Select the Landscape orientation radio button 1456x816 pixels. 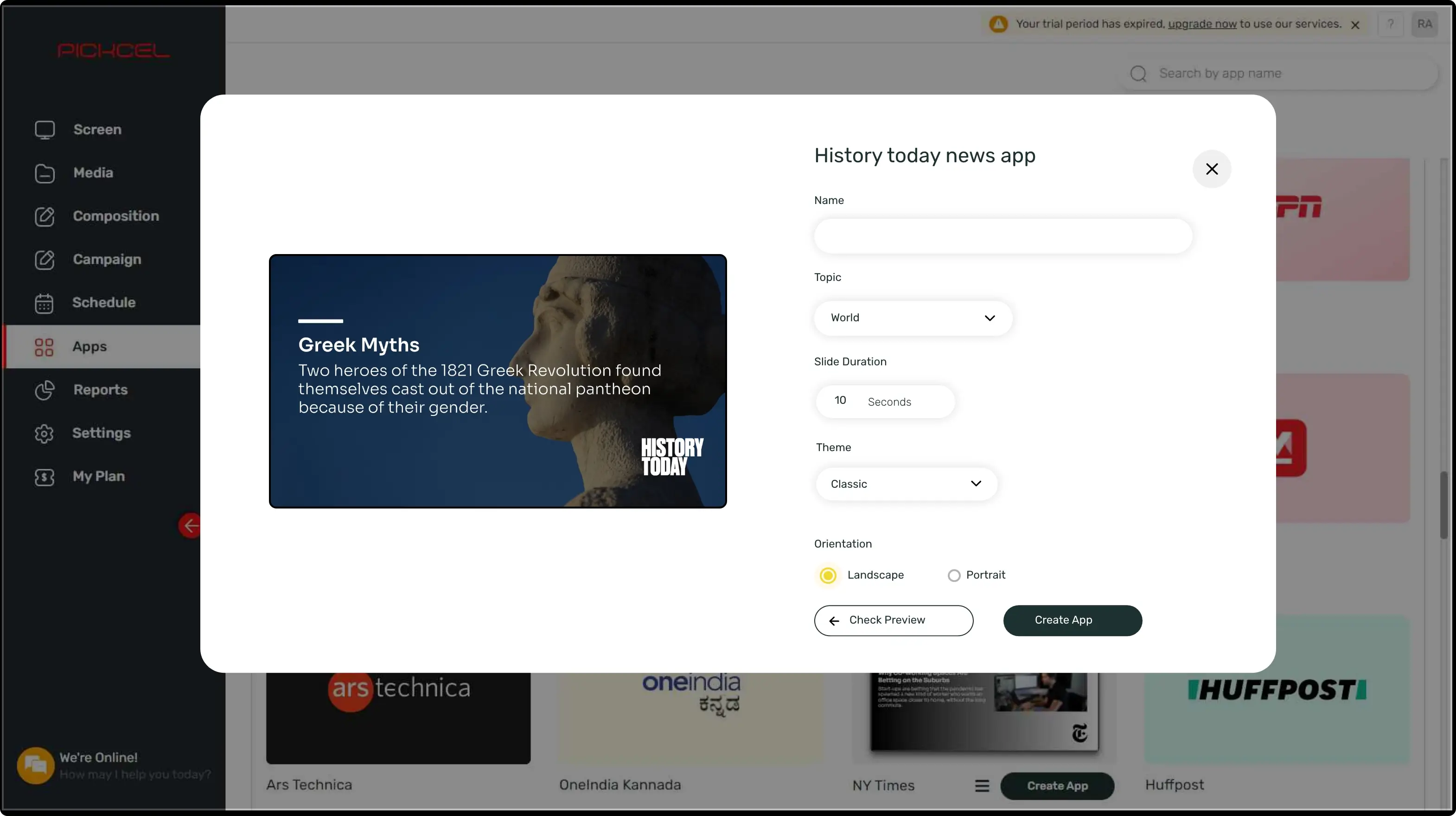[x=828, y=575]
